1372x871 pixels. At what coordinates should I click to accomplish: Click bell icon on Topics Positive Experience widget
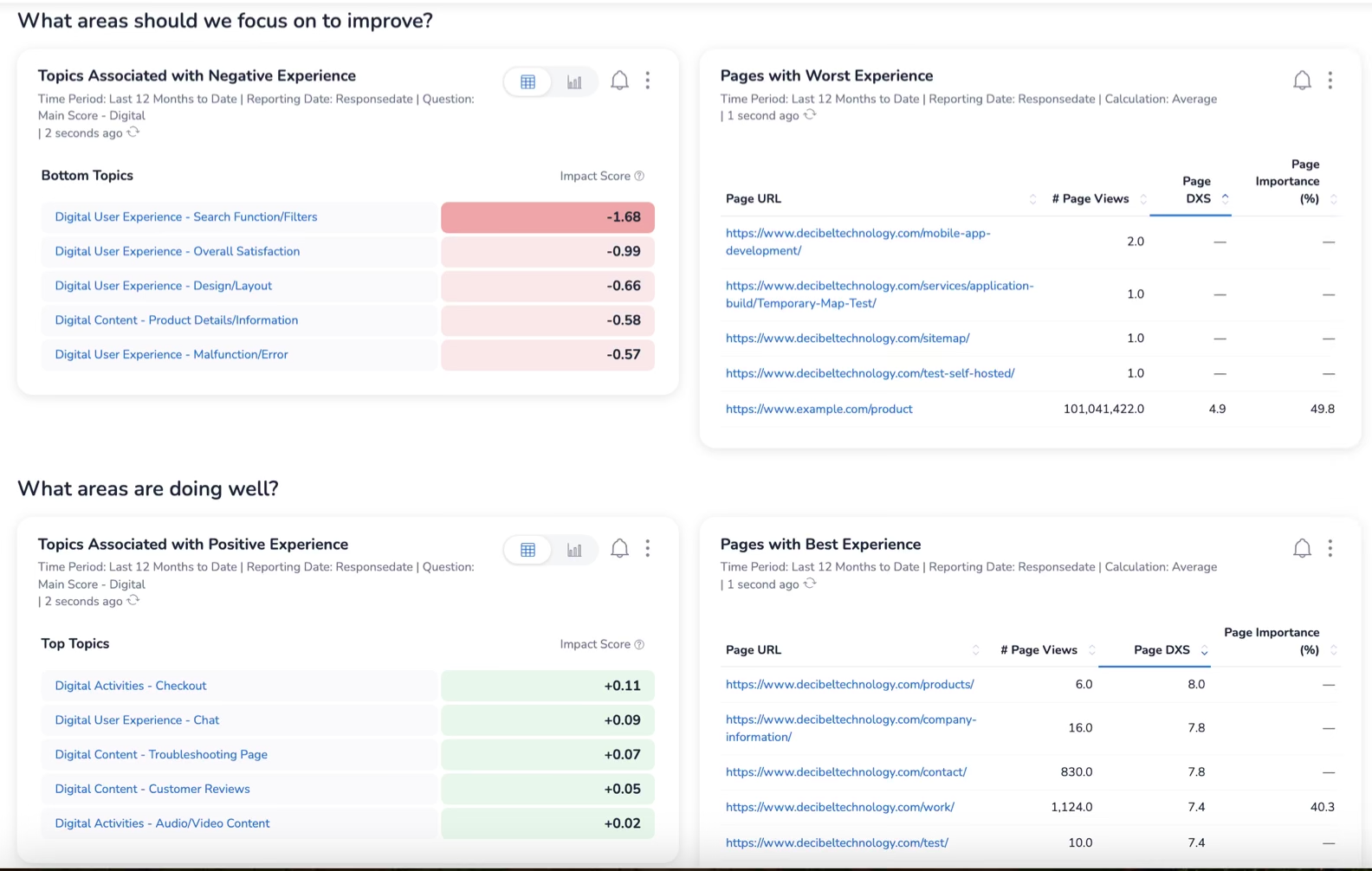[x=619, y=549]
